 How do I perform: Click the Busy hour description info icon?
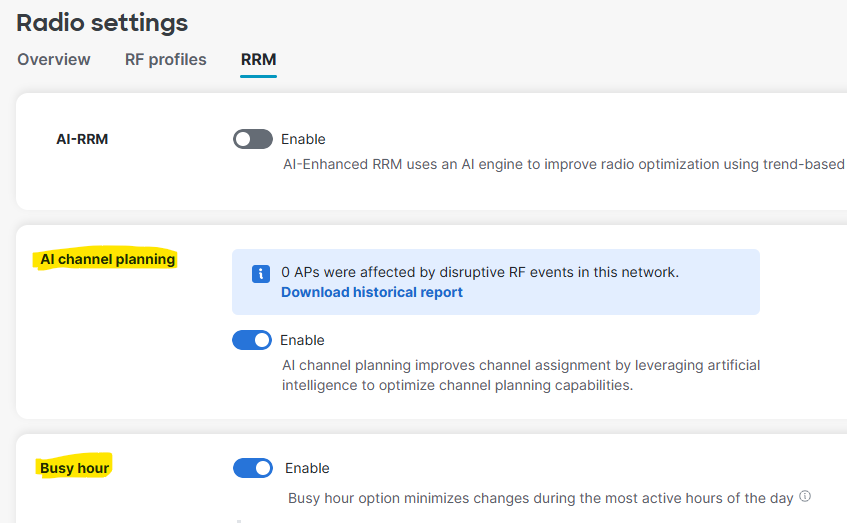click(x=805, y=496)
